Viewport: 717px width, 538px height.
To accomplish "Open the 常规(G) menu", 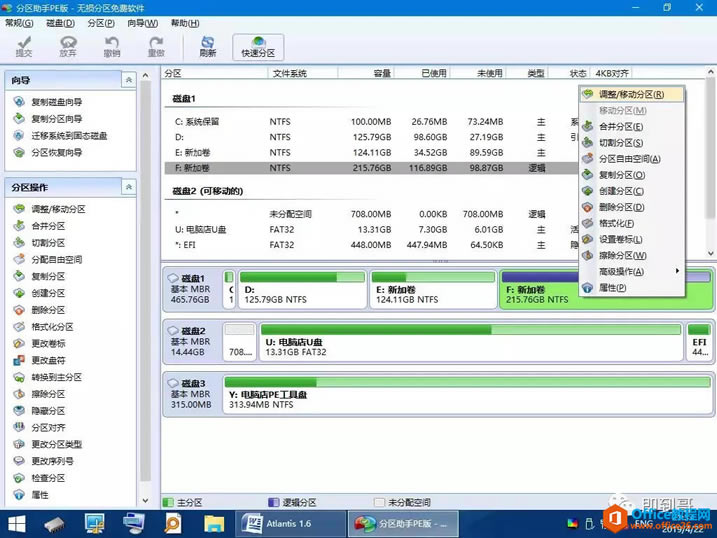I will [19, 23].
